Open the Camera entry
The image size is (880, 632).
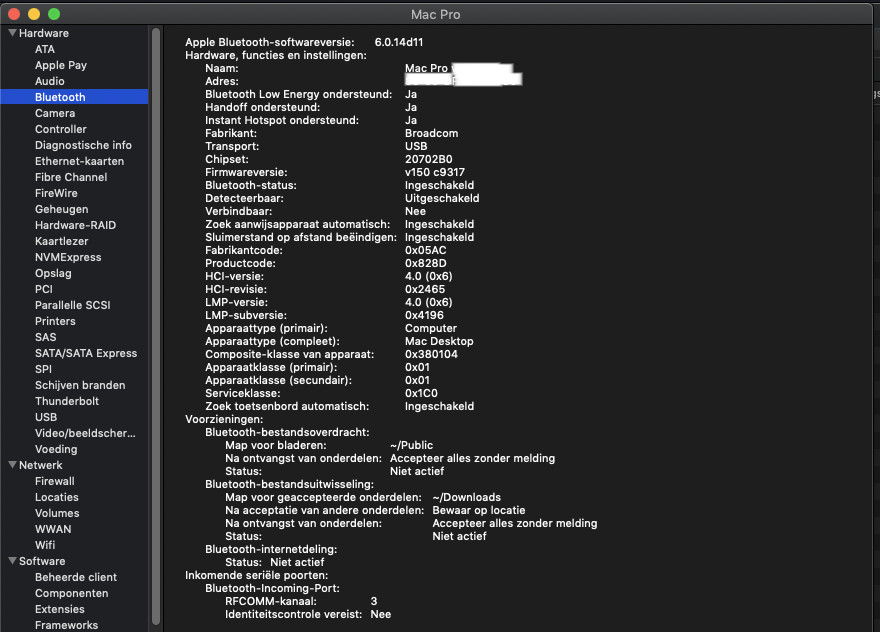tap(54, 113)
